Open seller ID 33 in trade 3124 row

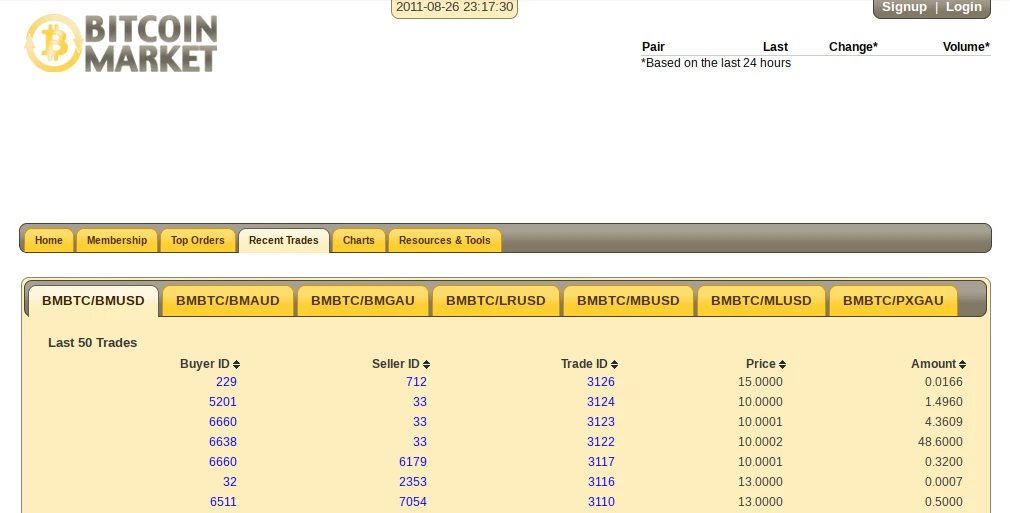[420, 402]
